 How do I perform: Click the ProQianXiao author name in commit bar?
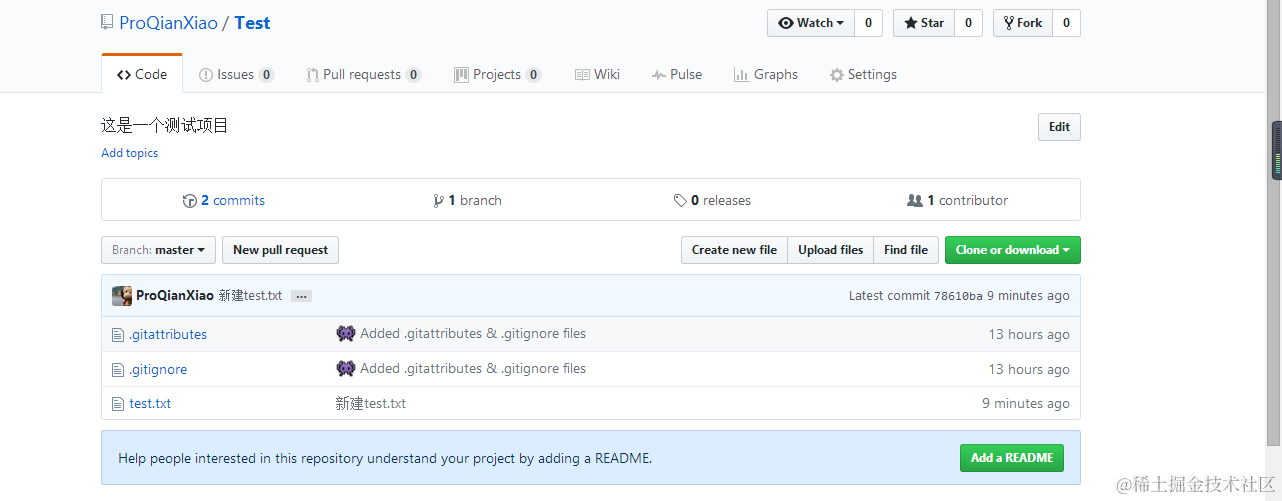[175, 296]
